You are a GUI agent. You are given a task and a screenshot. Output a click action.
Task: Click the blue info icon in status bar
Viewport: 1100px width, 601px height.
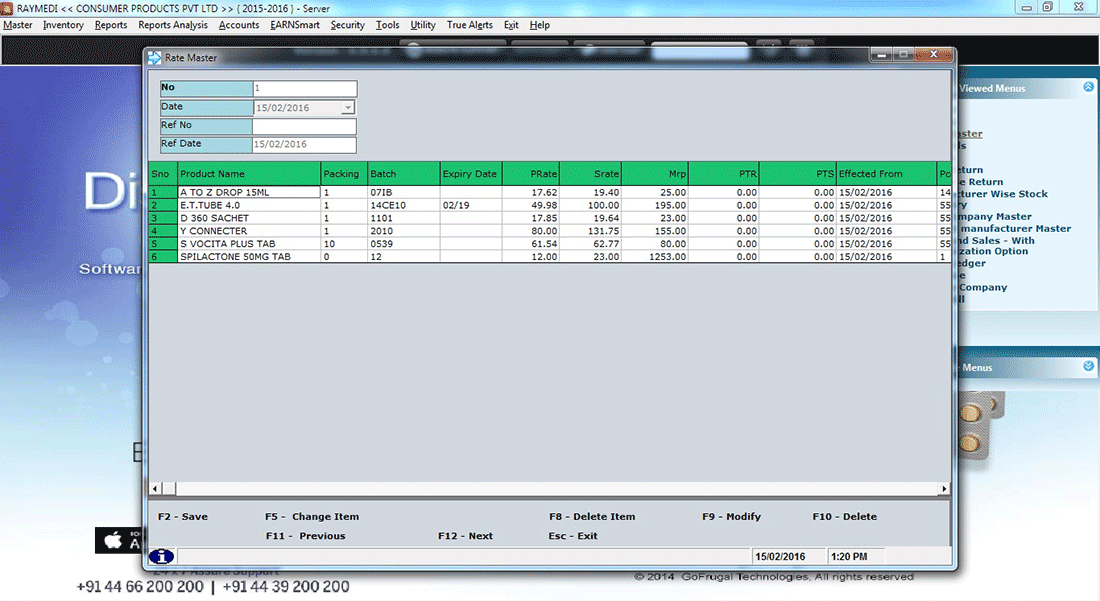161,556
